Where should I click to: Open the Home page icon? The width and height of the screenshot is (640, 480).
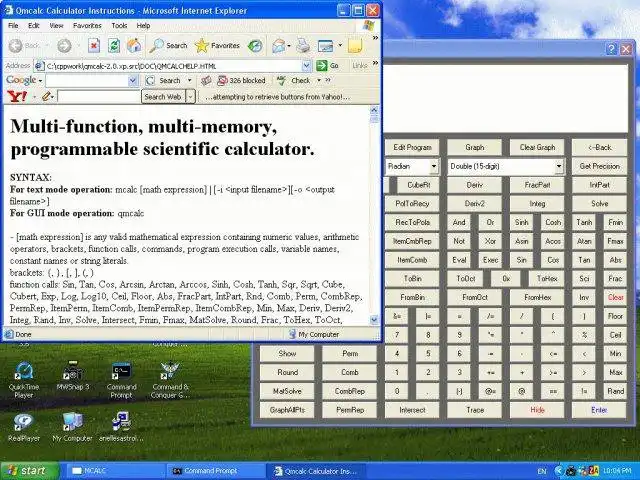(x=134, y=46)
